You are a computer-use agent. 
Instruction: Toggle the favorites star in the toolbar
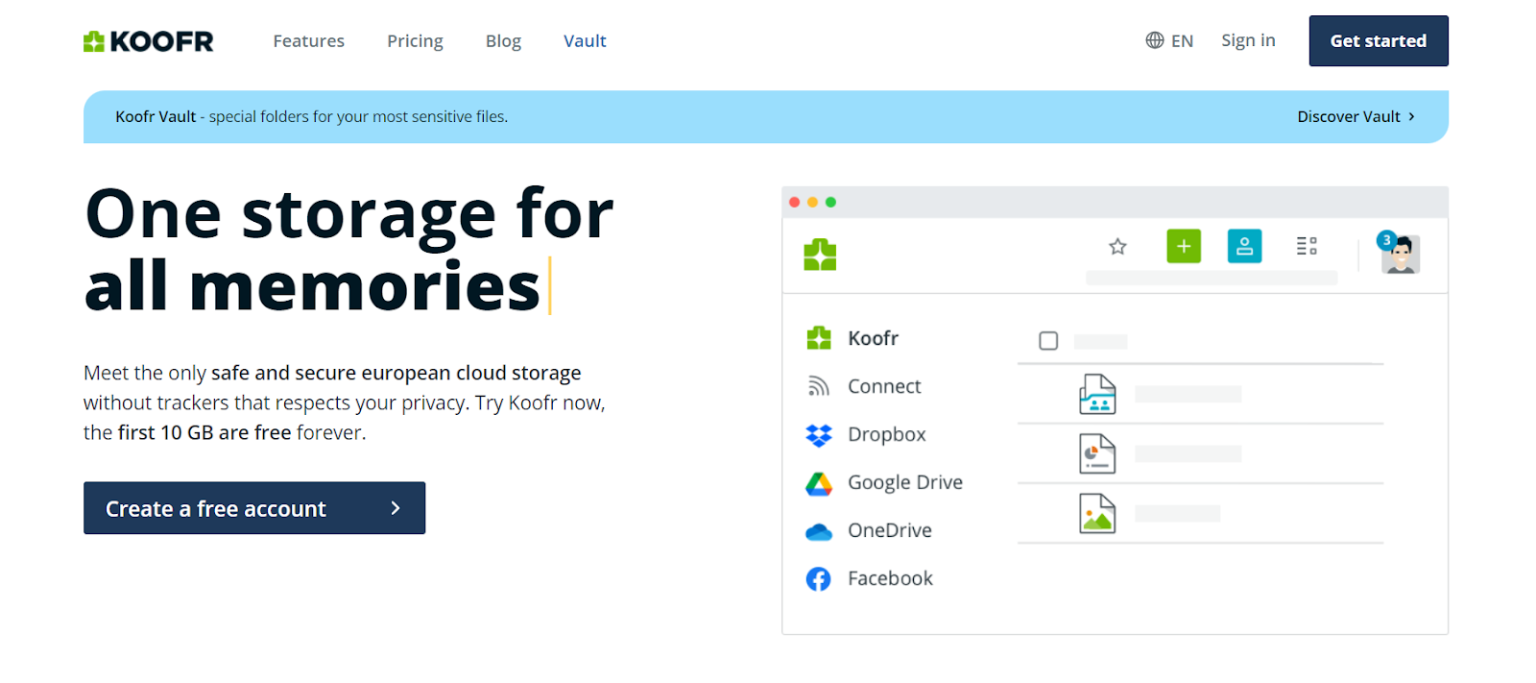pyautogui.click(x=1117, y=246)
